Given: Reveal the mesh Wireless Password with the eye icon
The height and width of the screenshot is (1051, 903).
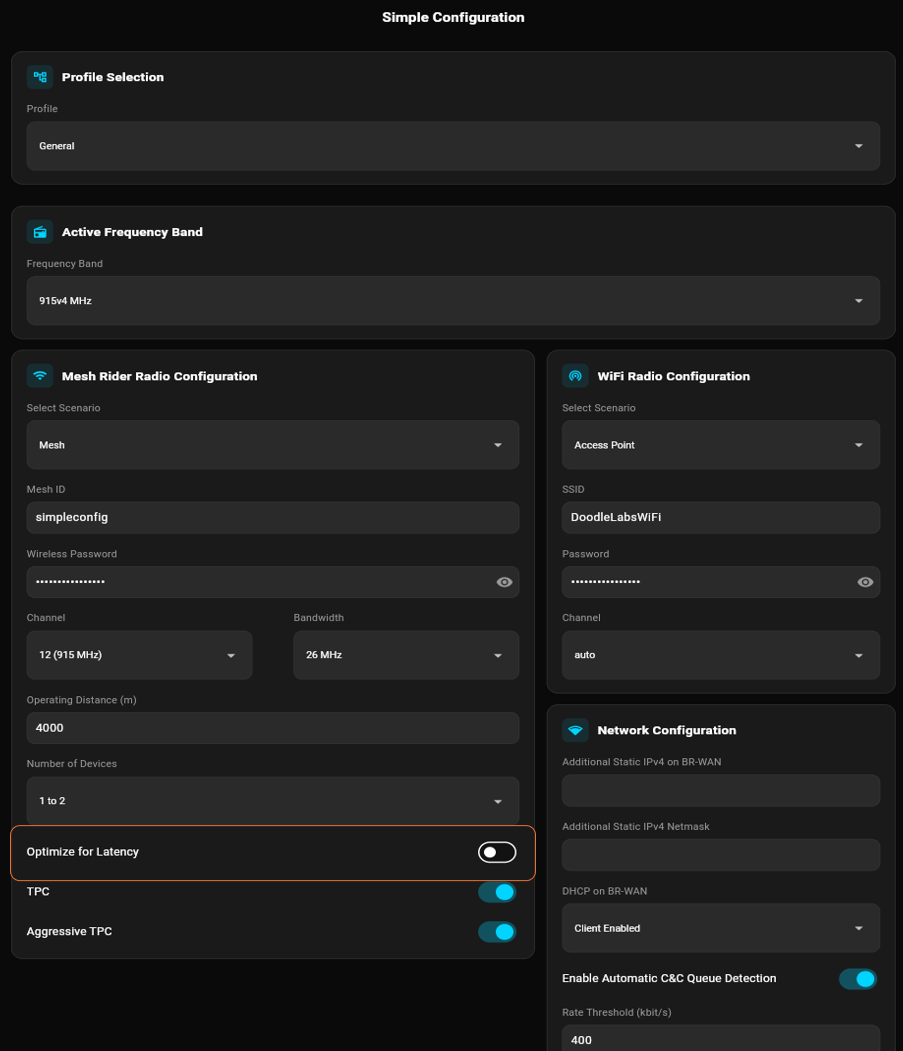Looking at the screenshot, I should (504, 581).
